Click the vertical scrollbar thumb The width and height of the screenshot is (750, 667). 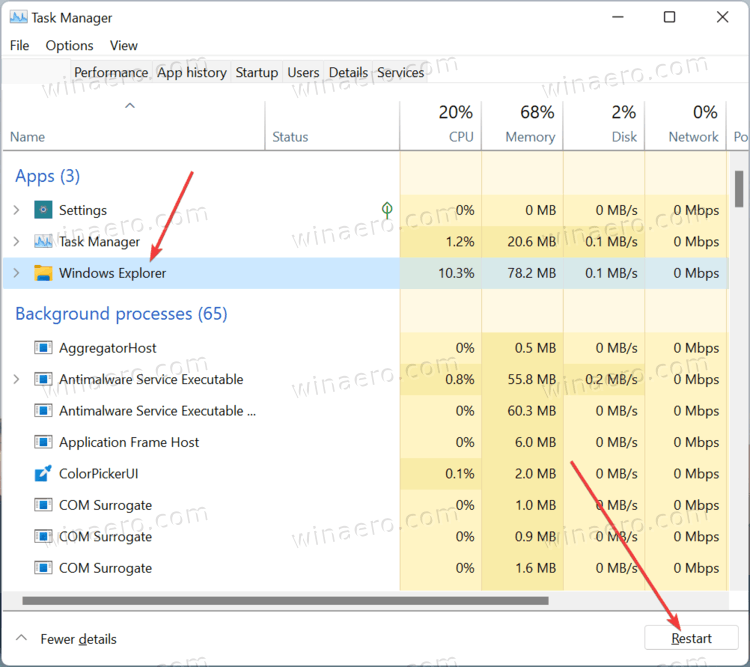tap(739, 189)
